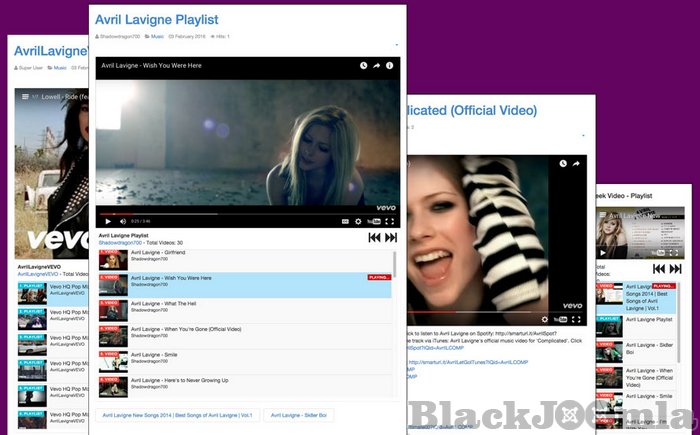Click 'Avril Lavigne - Sk8er Boi' navigation button

tap(297, 414)
